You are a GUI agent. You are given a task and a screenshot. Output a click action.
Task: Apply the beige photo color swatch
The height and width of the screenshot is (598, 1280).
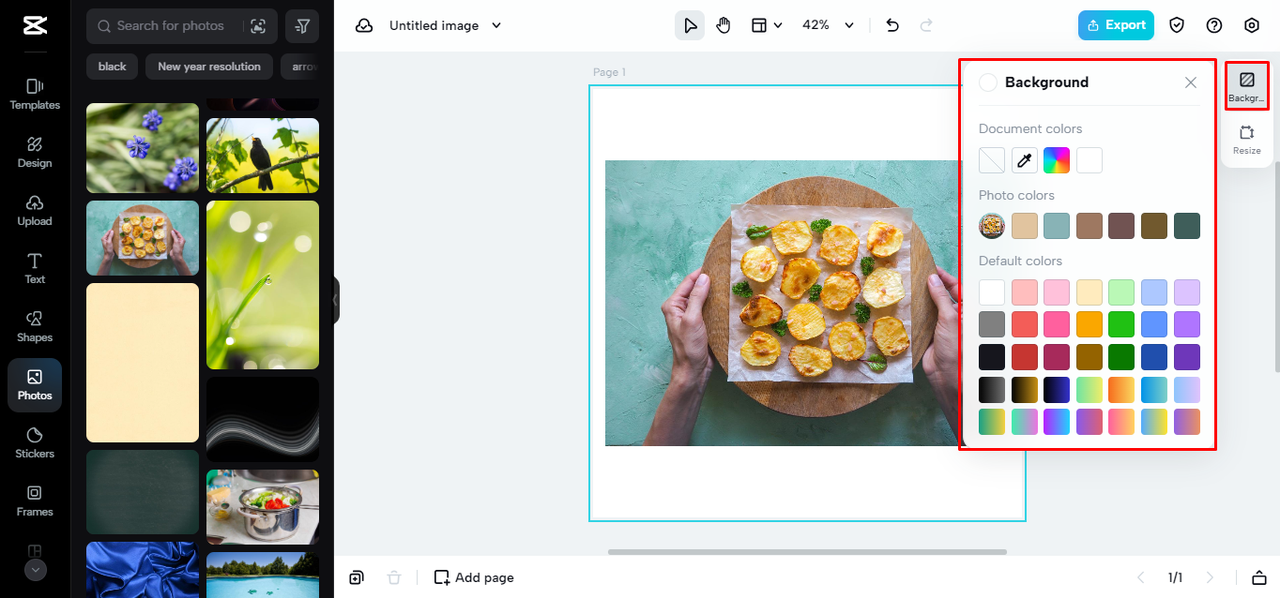point(1025,226)
